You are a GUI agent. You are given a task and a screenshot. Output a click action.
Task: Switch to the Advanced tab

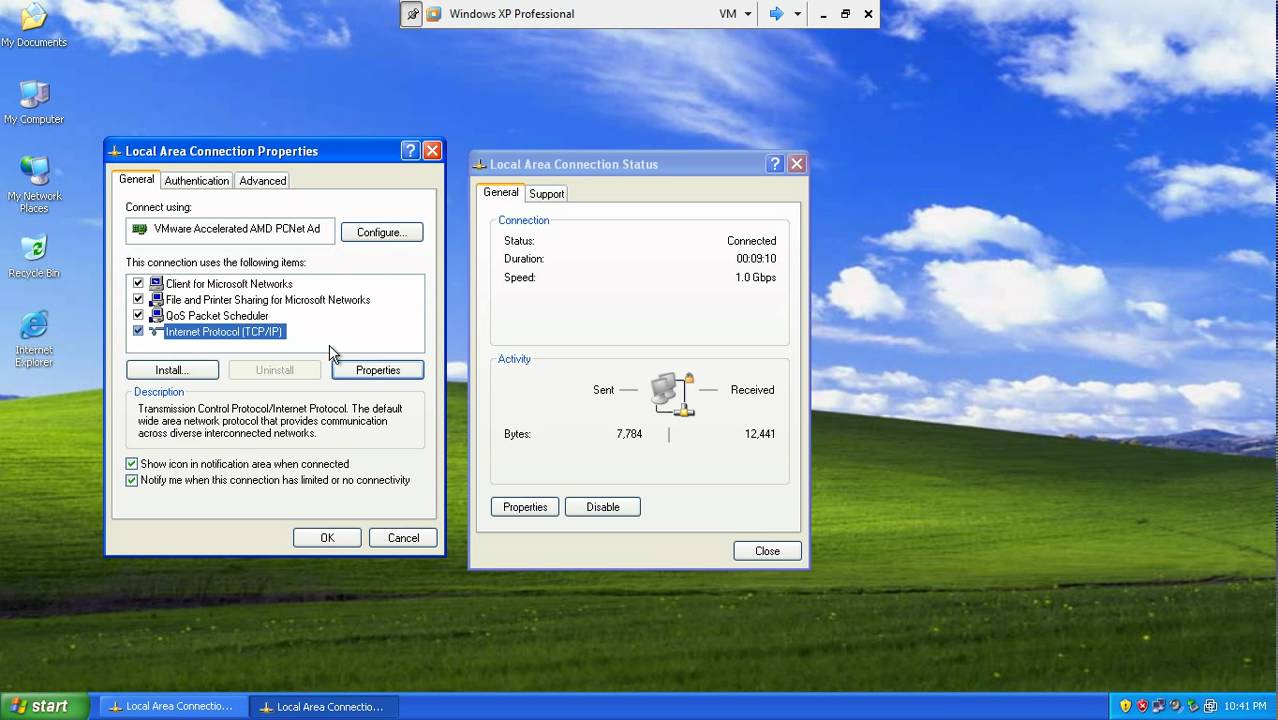tap(263, 181)
